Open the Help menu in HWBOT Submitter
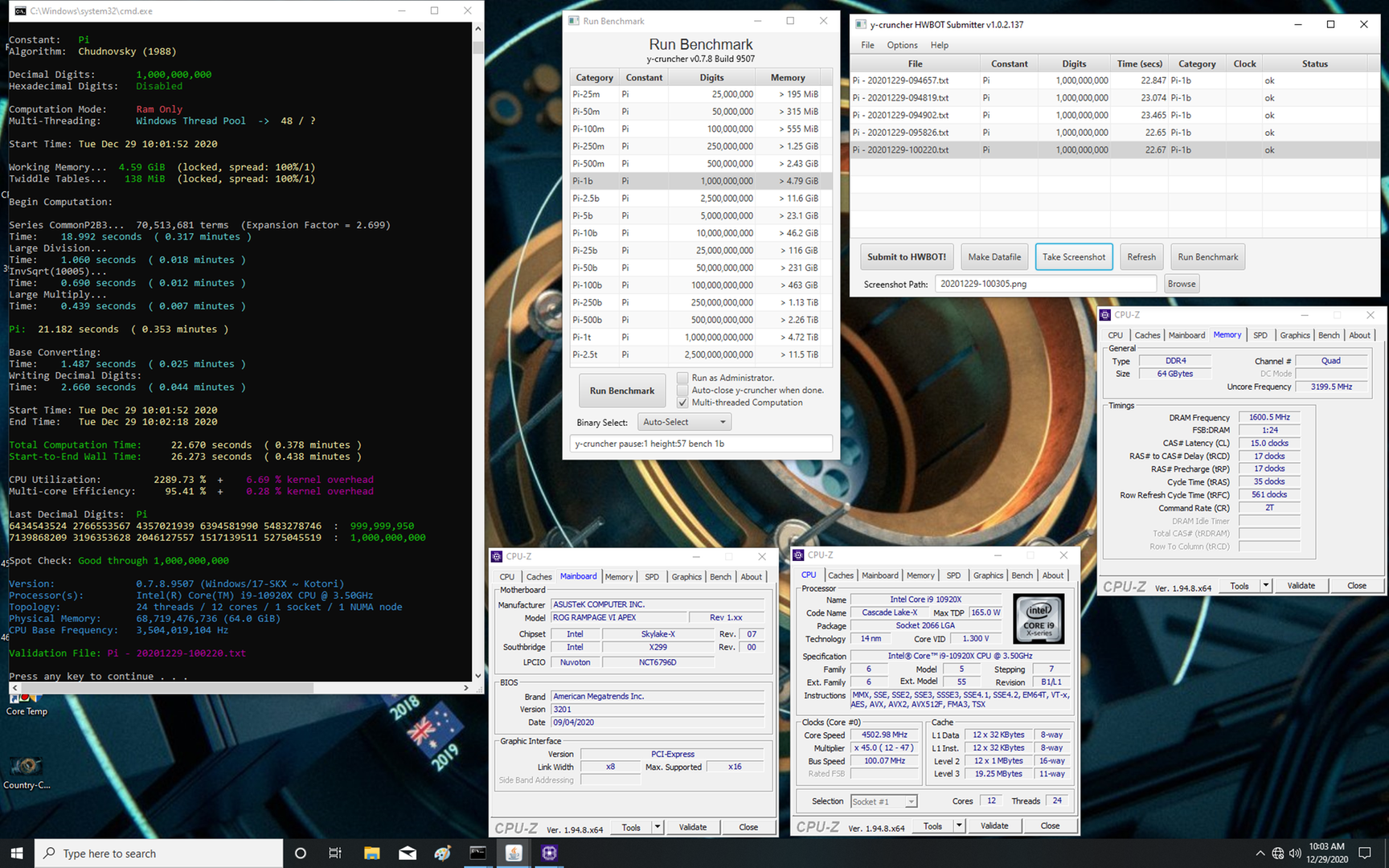The width and height of the screenshot is (1389, 868). (x=940, y=45)
